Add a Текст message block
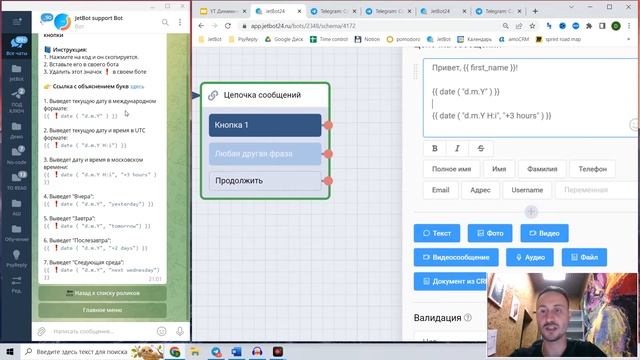 [437, 233]
